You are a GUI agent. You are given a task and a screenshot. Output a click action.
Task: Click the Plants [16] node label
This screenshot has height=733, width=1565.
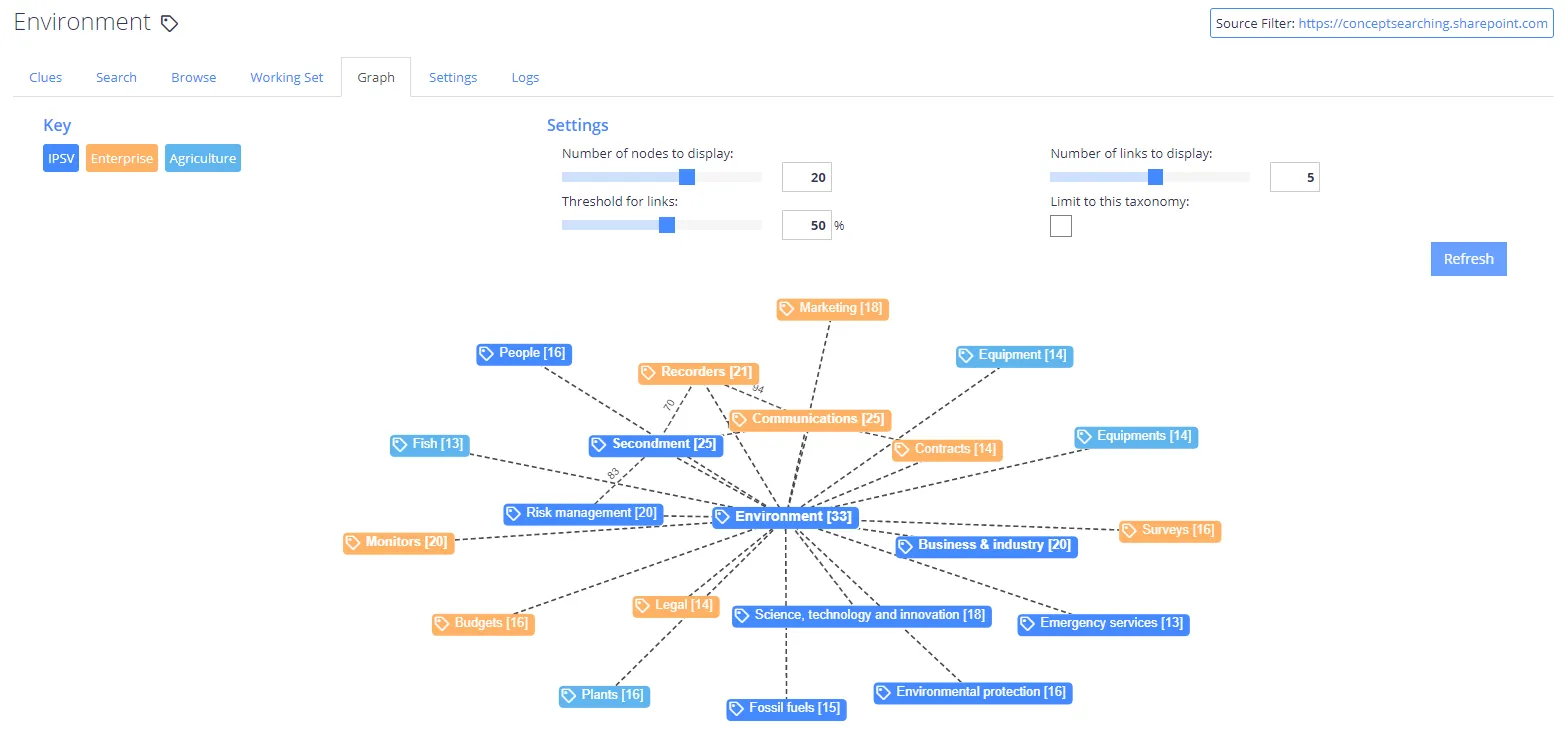point(612,695)
